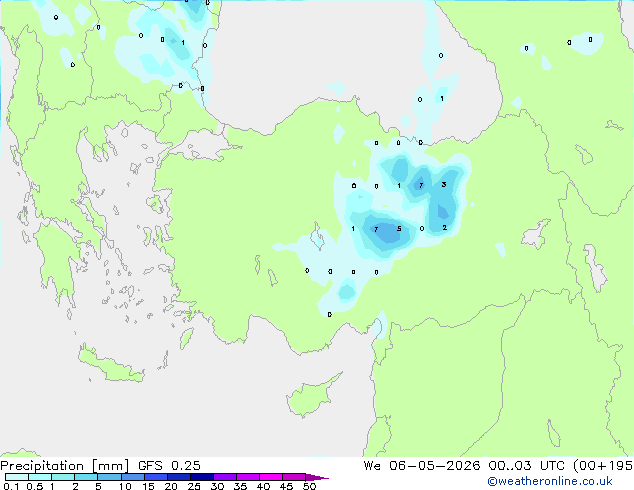Click the precipitation value '2' on the map
The image size is (634, 490).
444,228
